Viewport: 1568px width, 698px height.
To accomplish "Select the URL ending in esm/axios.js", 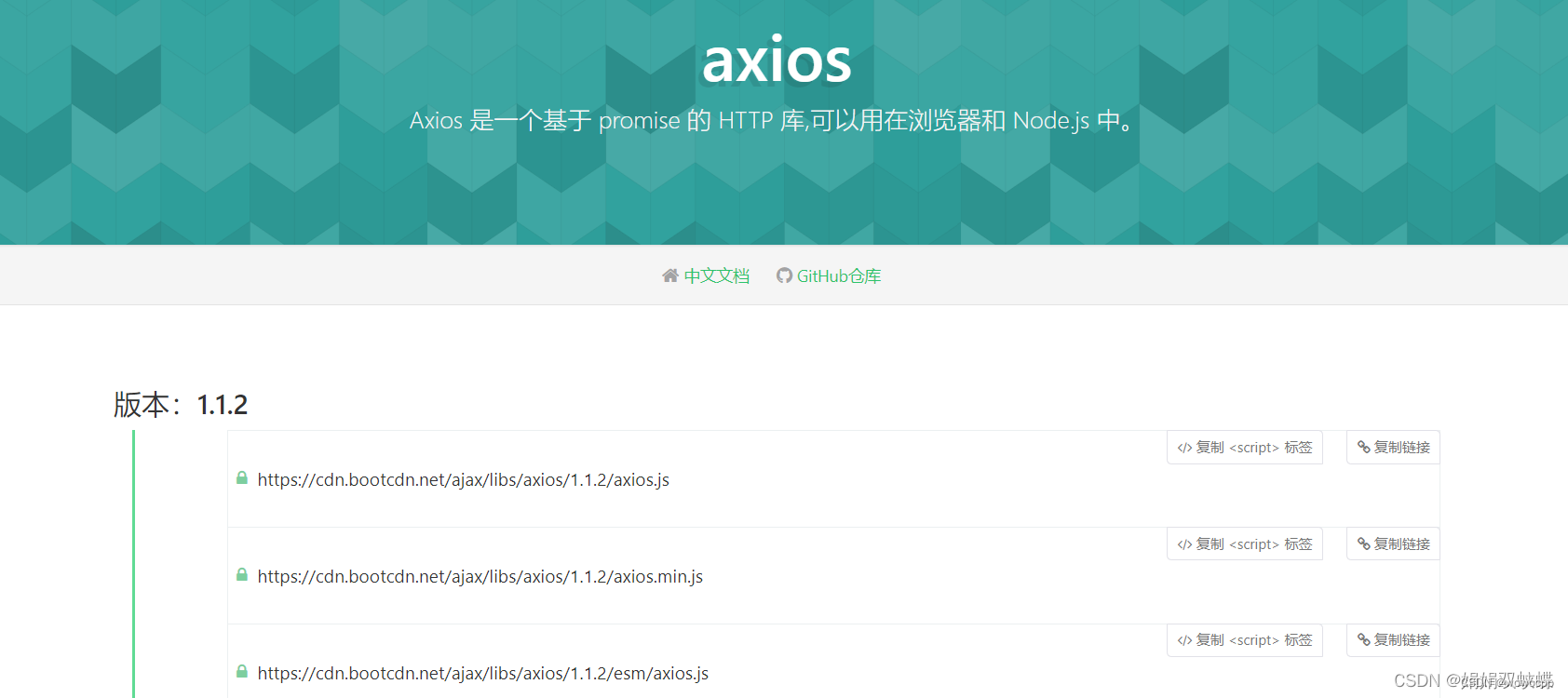I will [483, 674].
